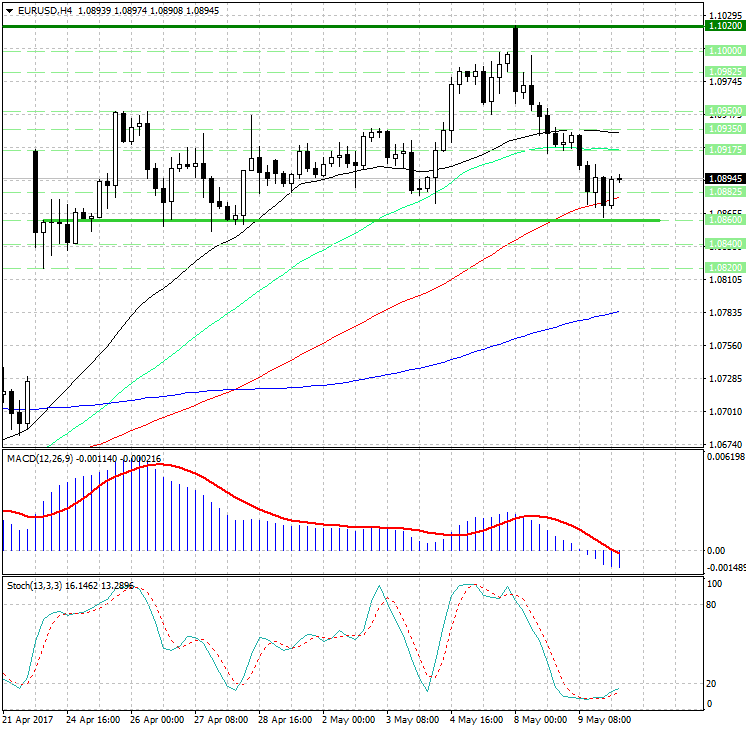Select the 1.08400 price level tag

723,243
